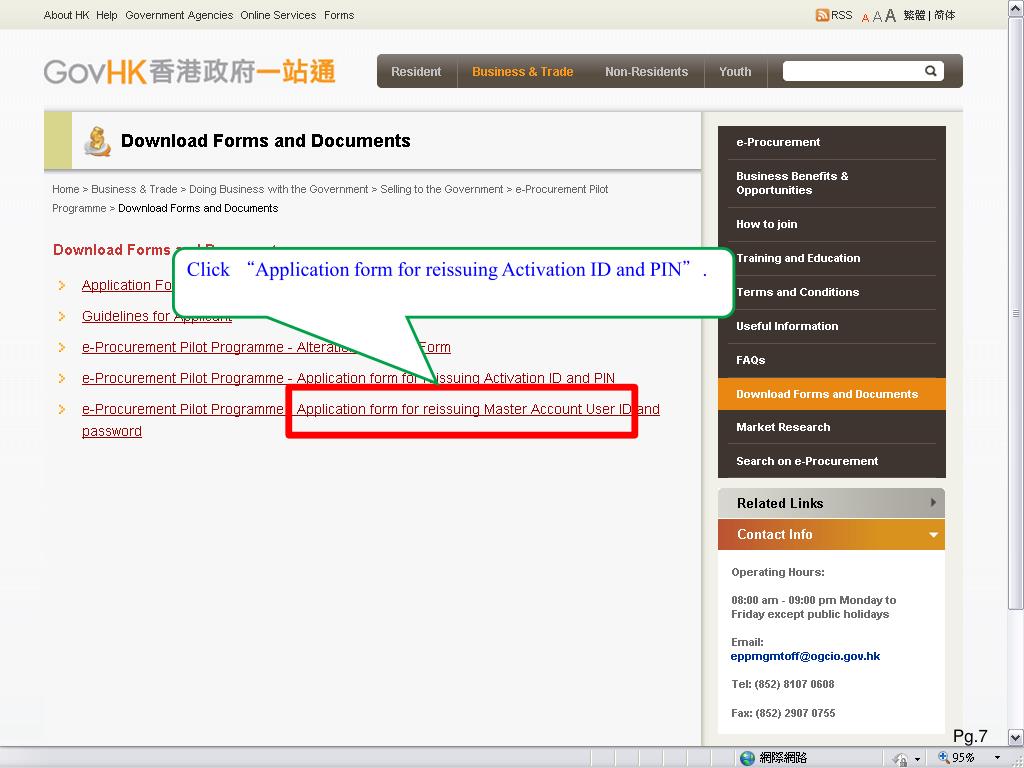
Task: Click Business & Trade breadcrumb link
Action: tap(134, 189)
